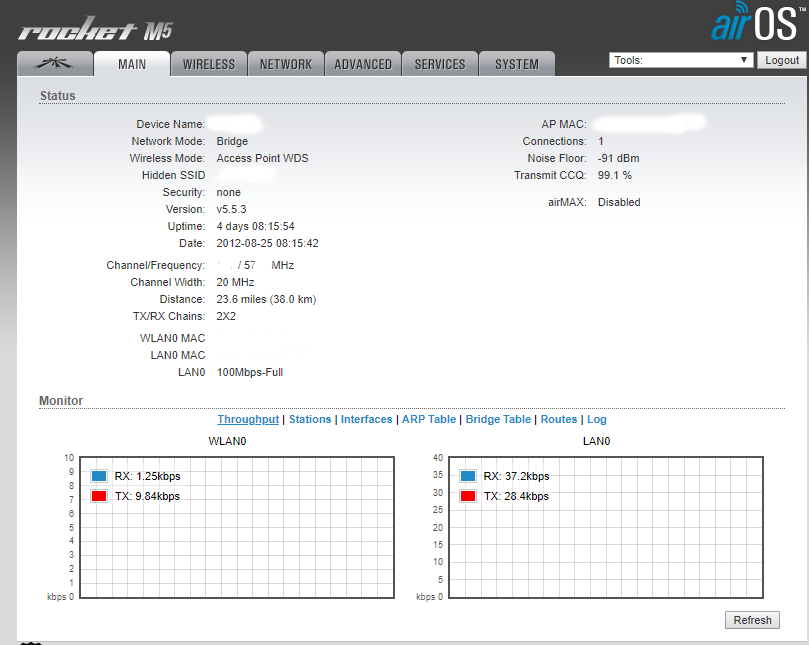Select the '100Mbps-Full' LAN0 value
This screenshot has width=809, height=645.
point(250,372)
